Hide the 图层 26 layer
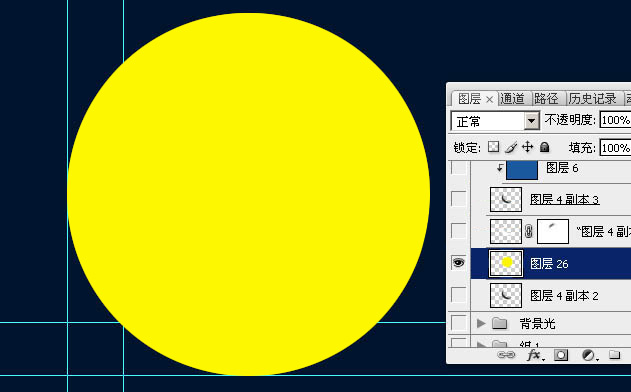631x392 pixels. pos(458,263)
